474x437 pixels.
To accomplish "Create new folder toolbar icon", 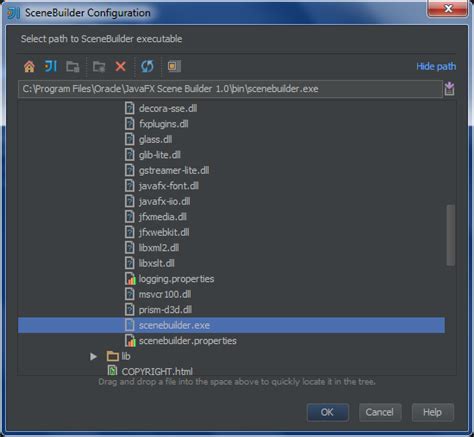I will click(99, 67).
